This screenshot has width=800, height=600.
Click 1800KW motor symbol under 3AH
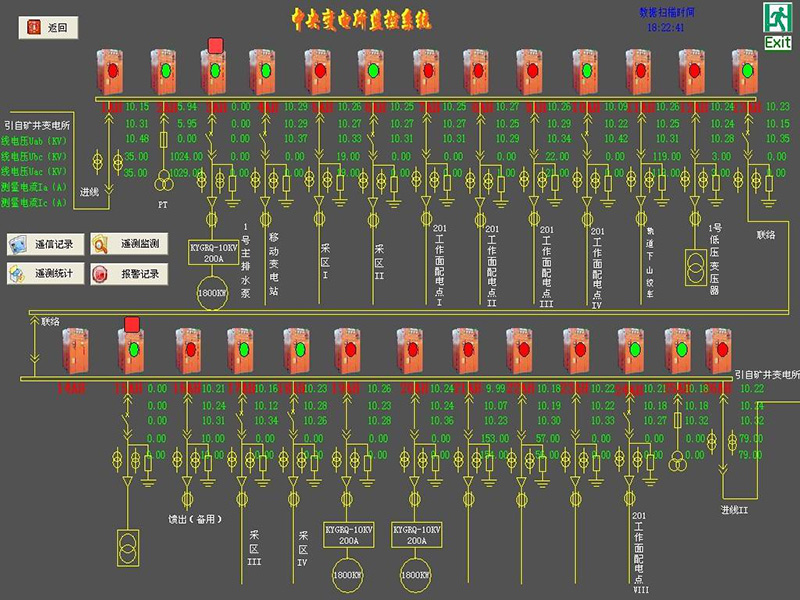click(212, 293)
